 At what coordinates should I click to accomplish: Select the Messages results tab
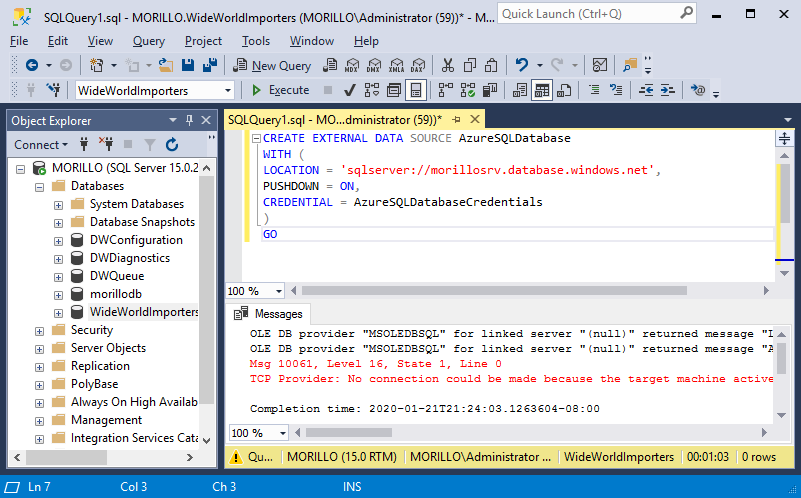pyautogui.click(x=269, y=314)
